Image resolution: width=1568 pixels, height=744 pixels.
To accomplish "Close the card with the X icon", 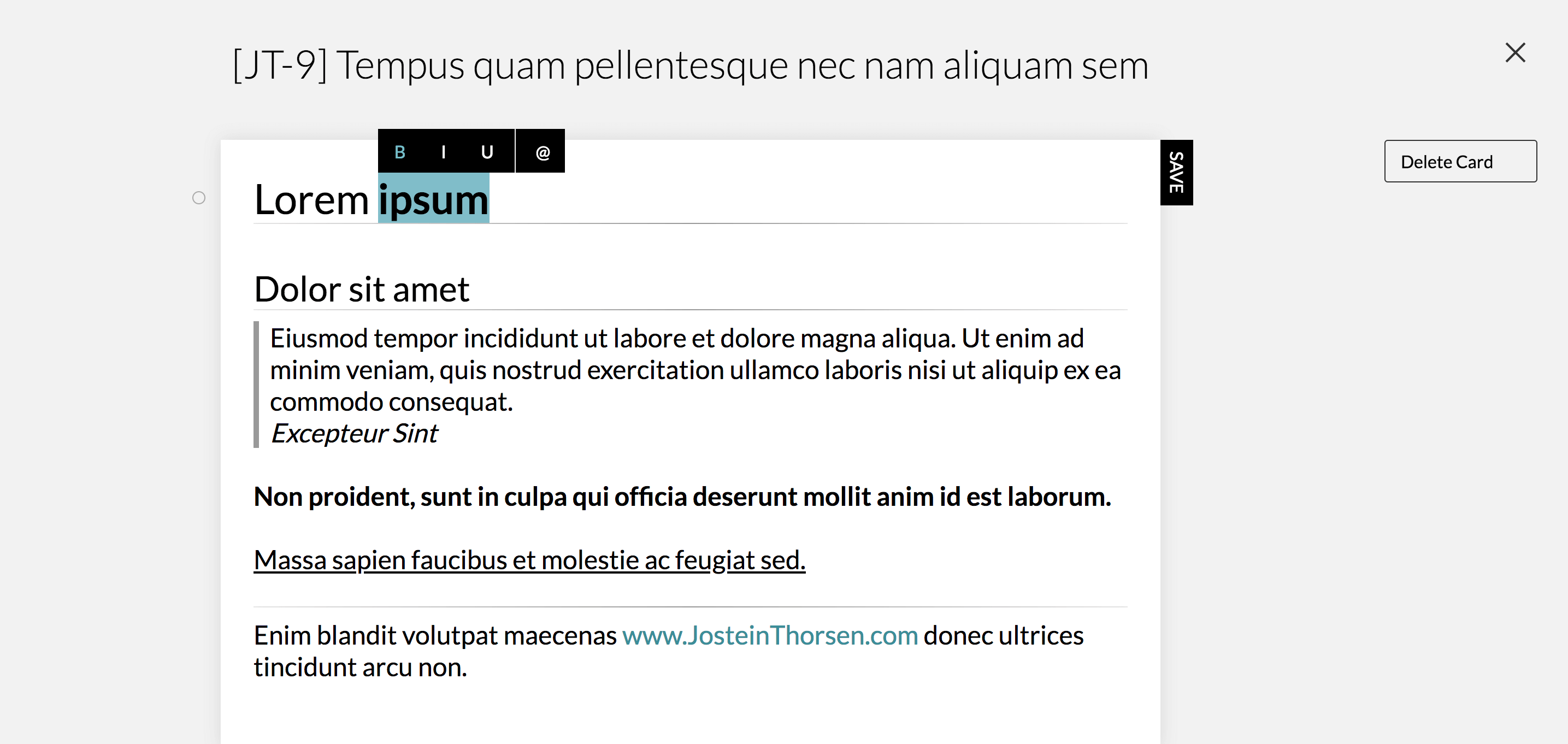I will (1514, 53).
